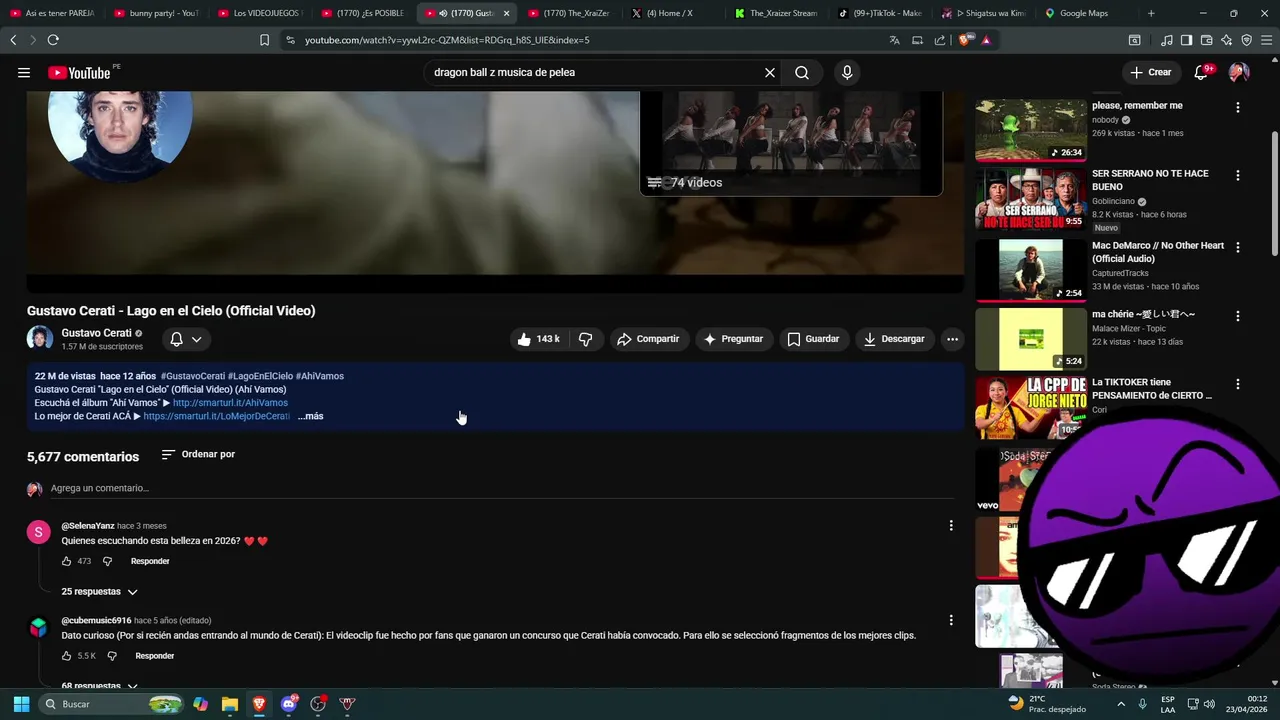Like the video with thumbs up
1280x720 pixels.
pos(539,339)
